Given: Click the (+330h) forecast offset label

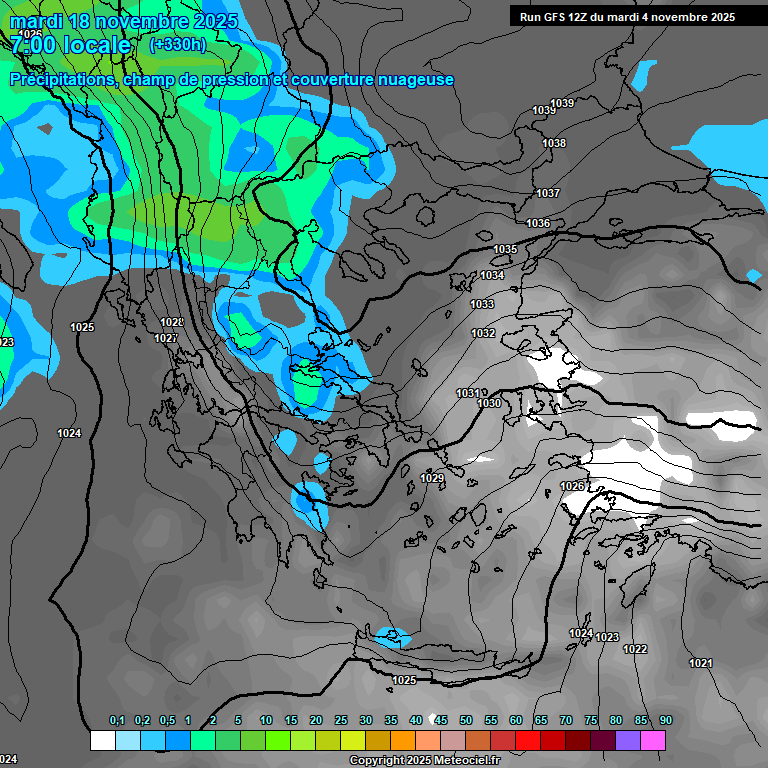Looking at the screenshot, I should pyautogui.click(x=177, y=45).
